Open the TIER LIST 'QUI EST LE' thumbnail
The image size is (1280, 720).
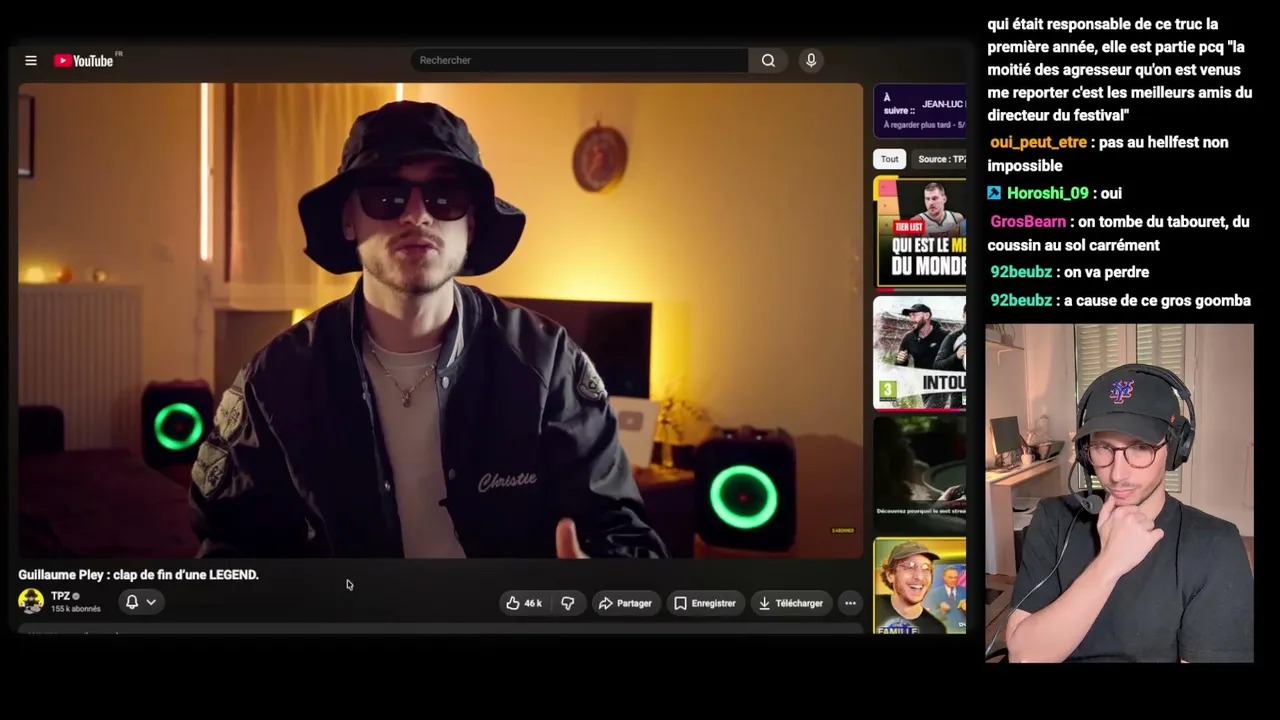920,232
